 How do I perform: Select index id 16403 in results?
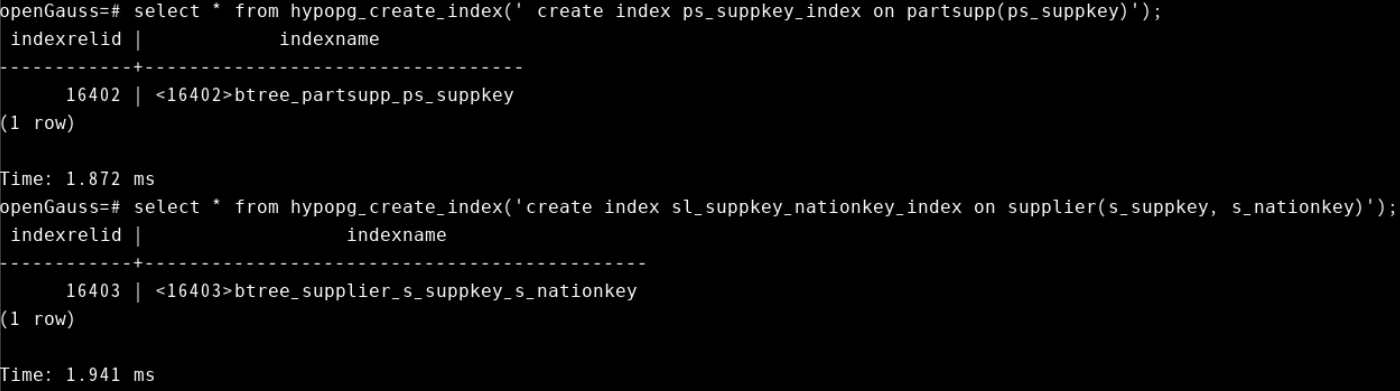tap(94, 291)
